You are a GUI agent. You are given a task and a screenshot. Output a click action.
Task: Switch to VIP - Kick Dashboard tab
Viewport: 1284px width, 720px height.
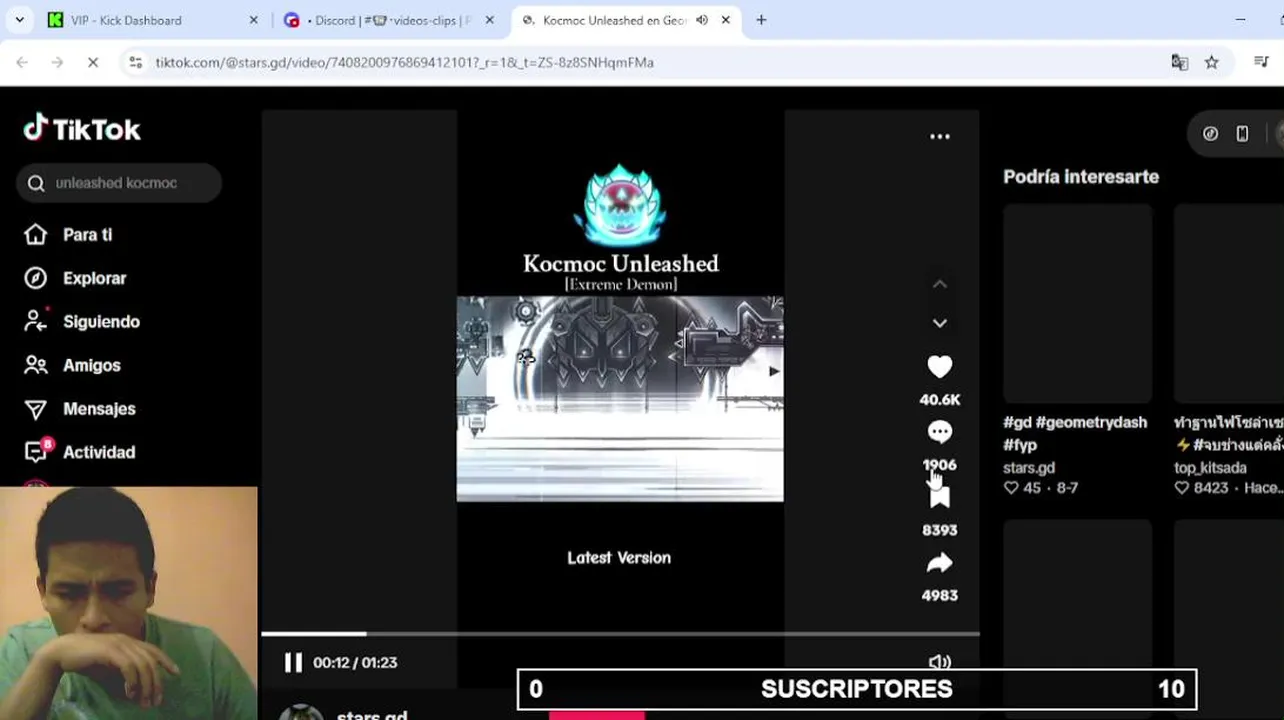(x=150, y=20)
